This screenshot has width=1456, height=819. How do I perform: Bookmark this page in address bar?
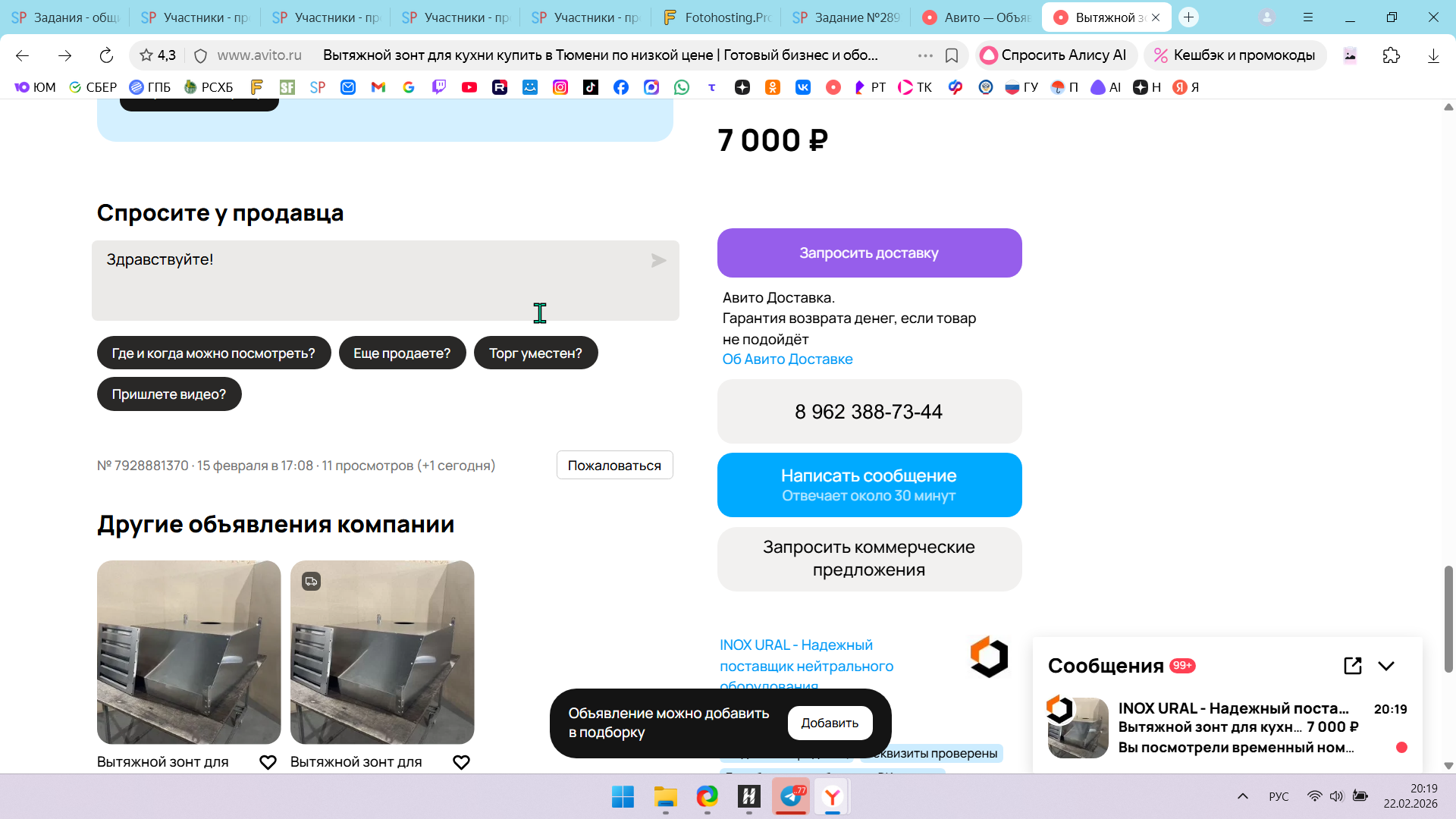pos(952,55)
